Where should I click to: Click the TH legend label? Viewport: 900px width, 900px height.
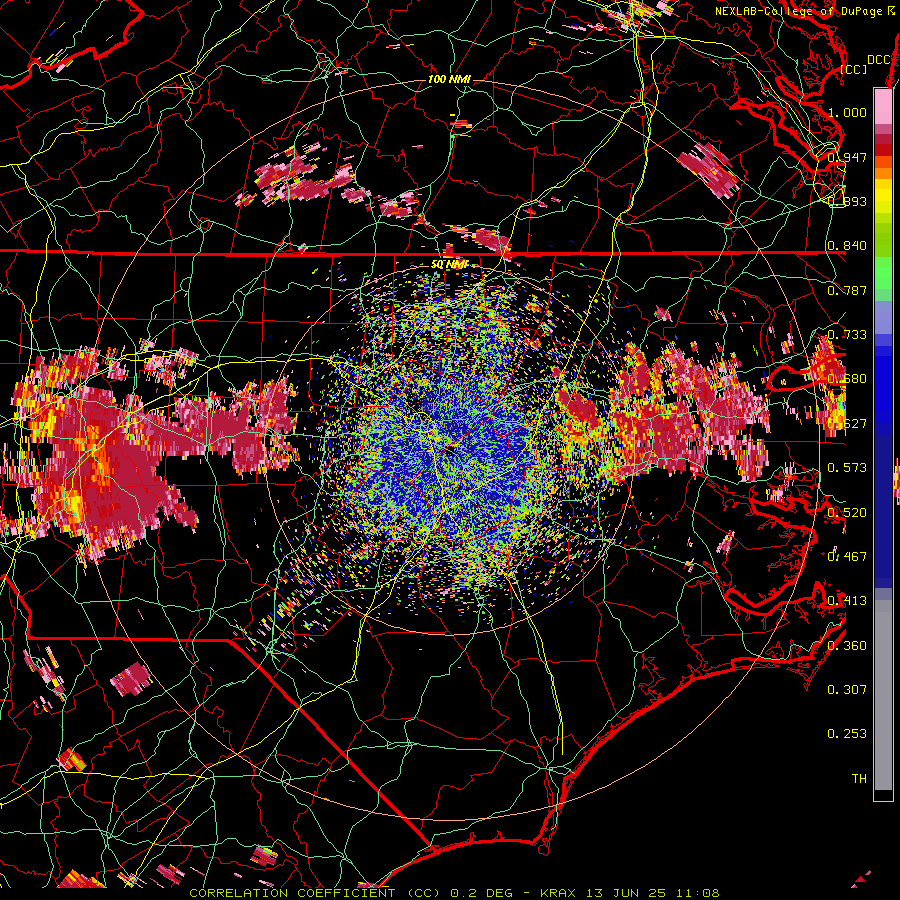859,778
